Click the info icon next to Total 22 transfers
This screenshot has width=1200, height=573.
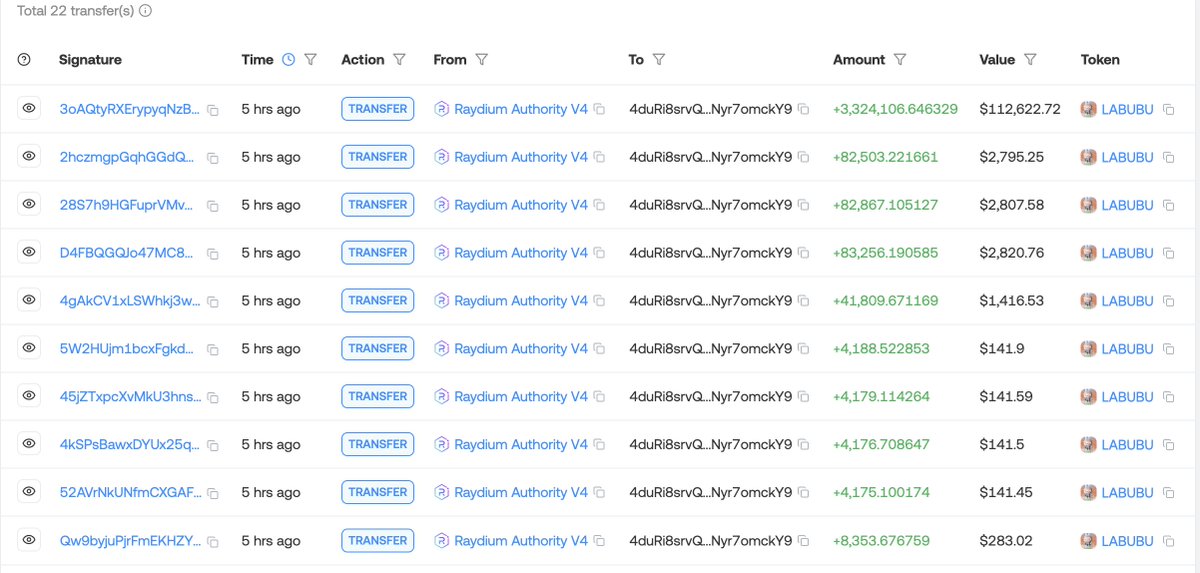tap(145, 11)
